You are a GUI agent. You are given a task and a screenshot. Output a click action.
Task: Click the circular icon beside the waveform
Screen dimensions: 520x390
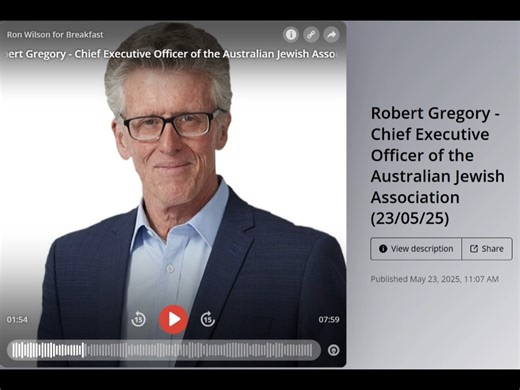coord(333,350)
